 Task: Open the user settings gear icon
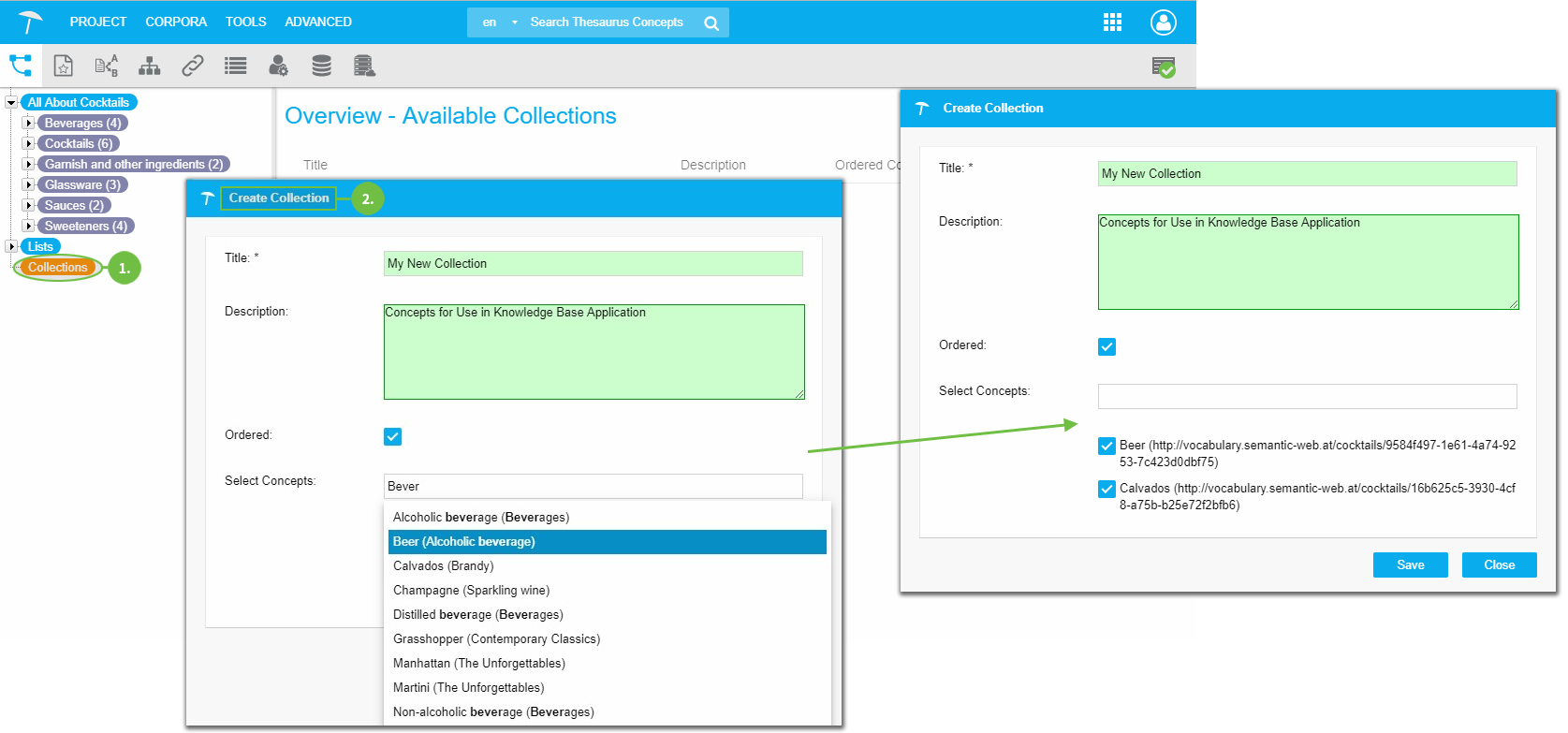click(278, 66)
